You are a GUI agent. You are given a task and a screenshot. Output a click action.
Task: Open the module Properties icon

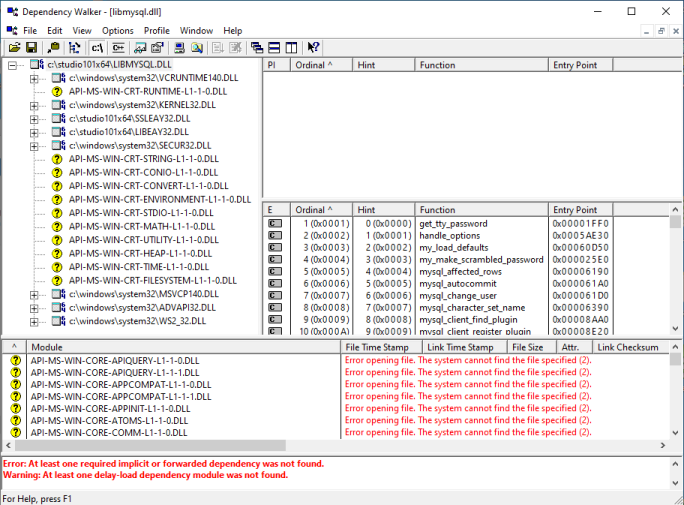click(157, 48)
